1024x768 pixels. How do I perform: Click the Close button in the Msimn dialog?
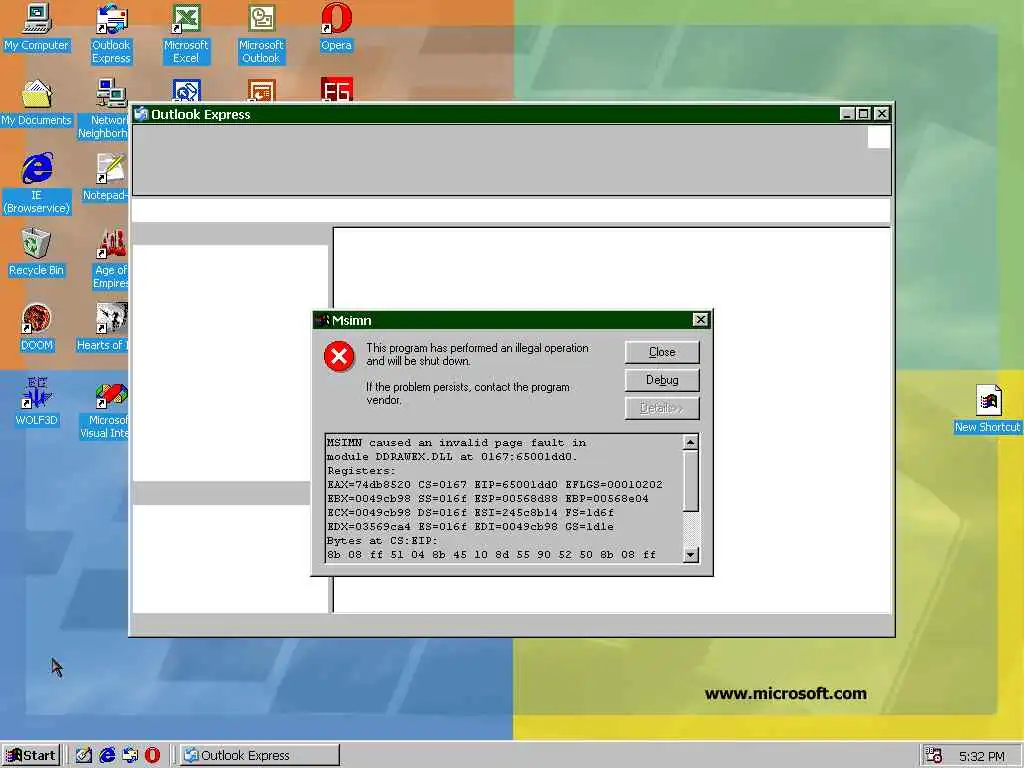[662, 352]
